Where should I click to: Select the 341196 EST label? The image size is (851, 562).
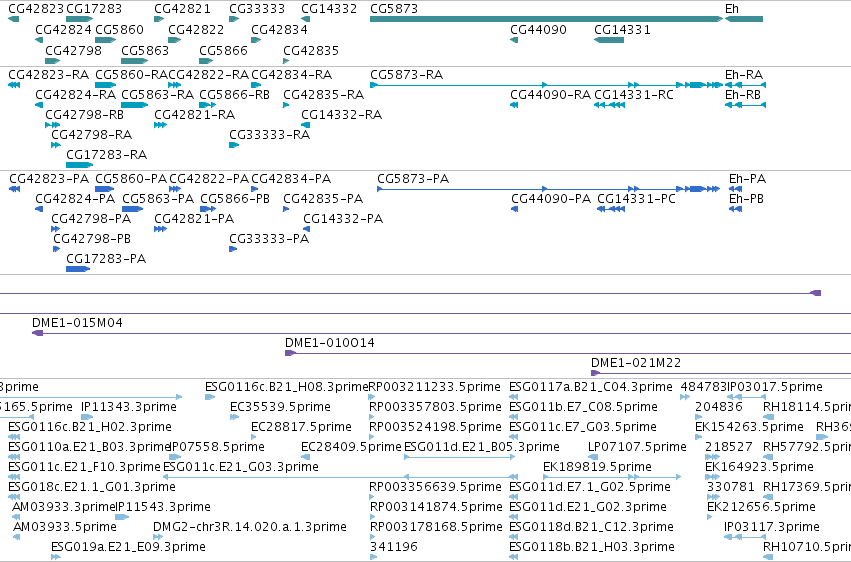coord(393,547)
